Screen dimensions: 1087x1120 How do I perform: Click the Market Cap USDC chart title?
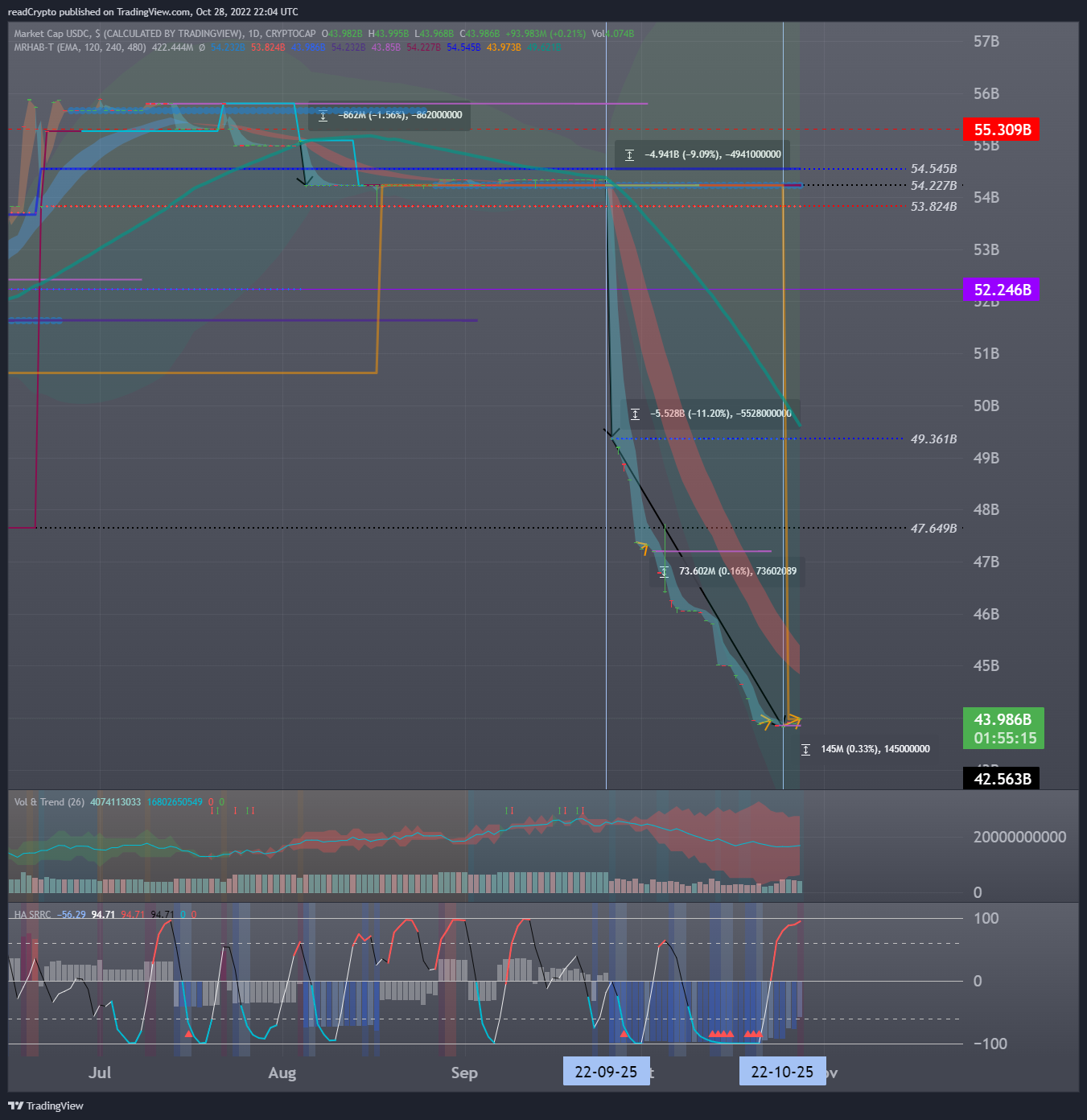165,34
